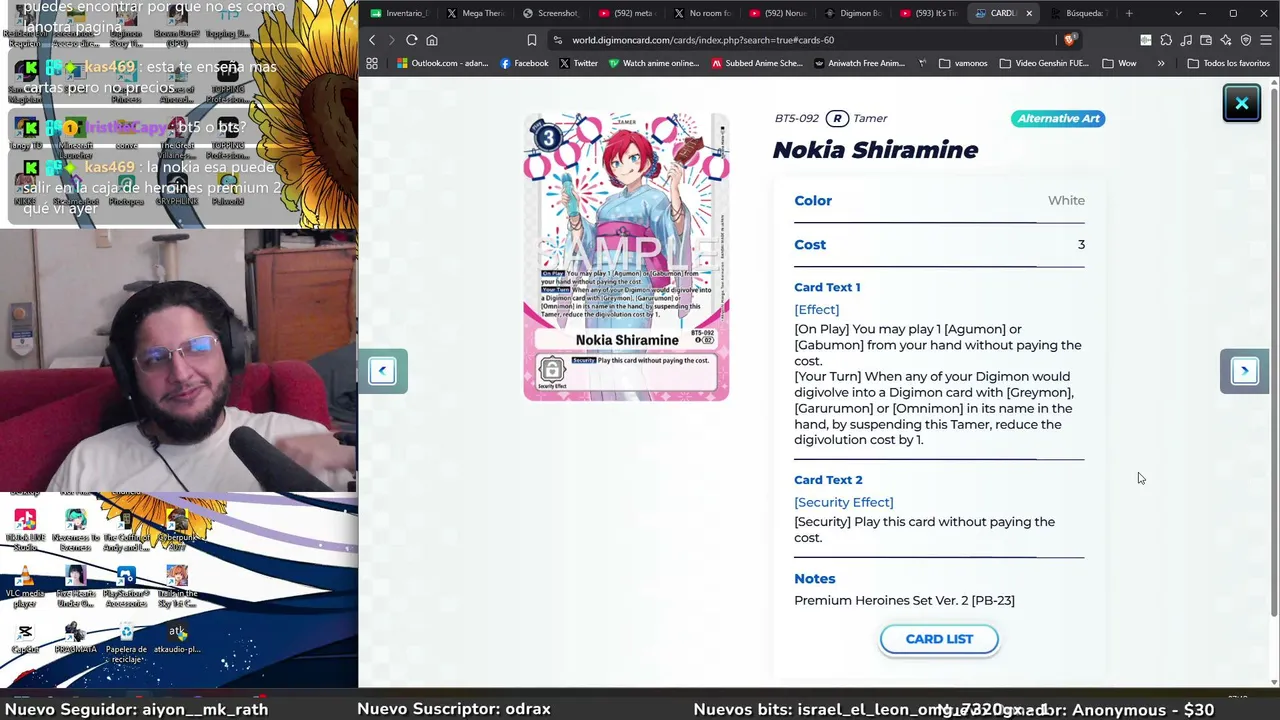Open CapCut desktop shortcut
This screenshot has height=720, width=1280.
pyautogui.click(x=25, y=639)
